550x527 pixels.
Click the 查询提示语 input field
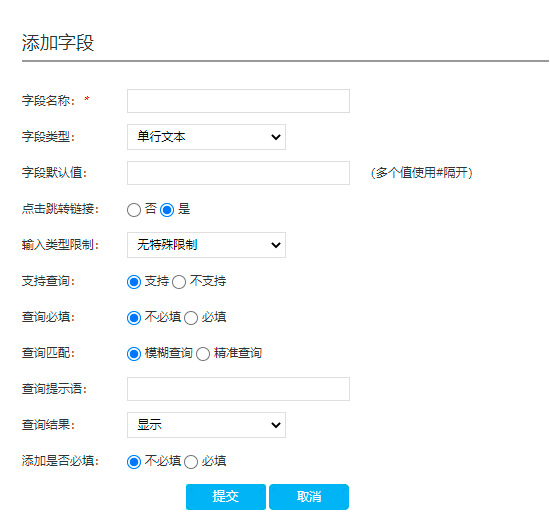238,389
